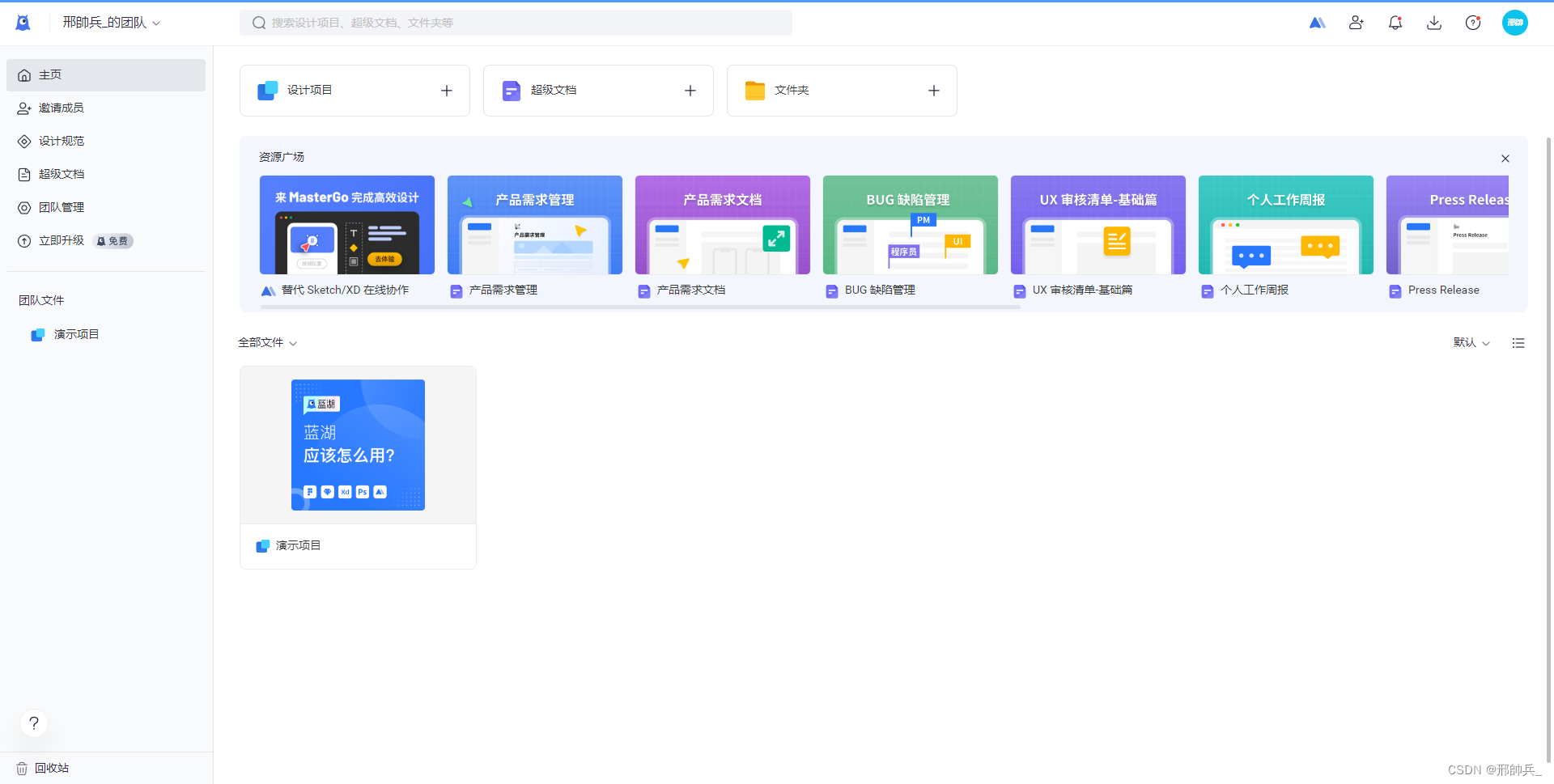Open the 全部文件 filter dropdown
This screenshot has width=1554, height=784.
(x=268, y=342)
